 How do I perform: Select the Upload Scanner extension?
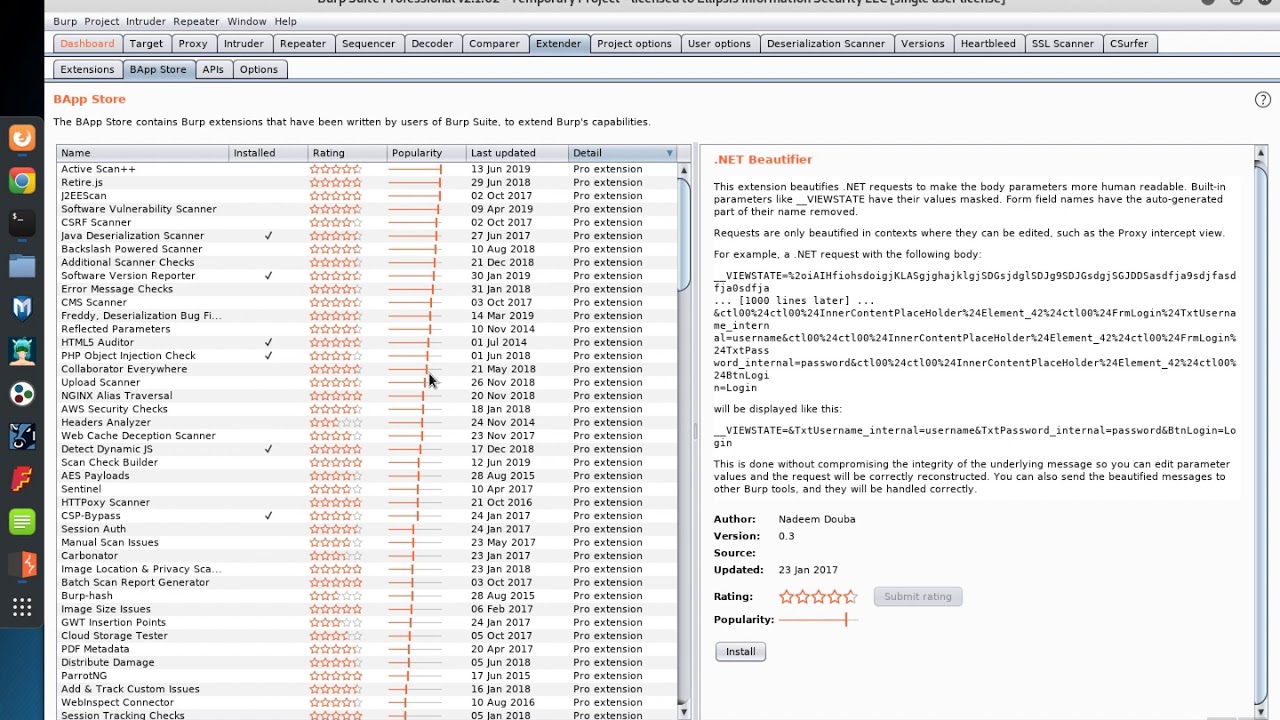(367, 383)
